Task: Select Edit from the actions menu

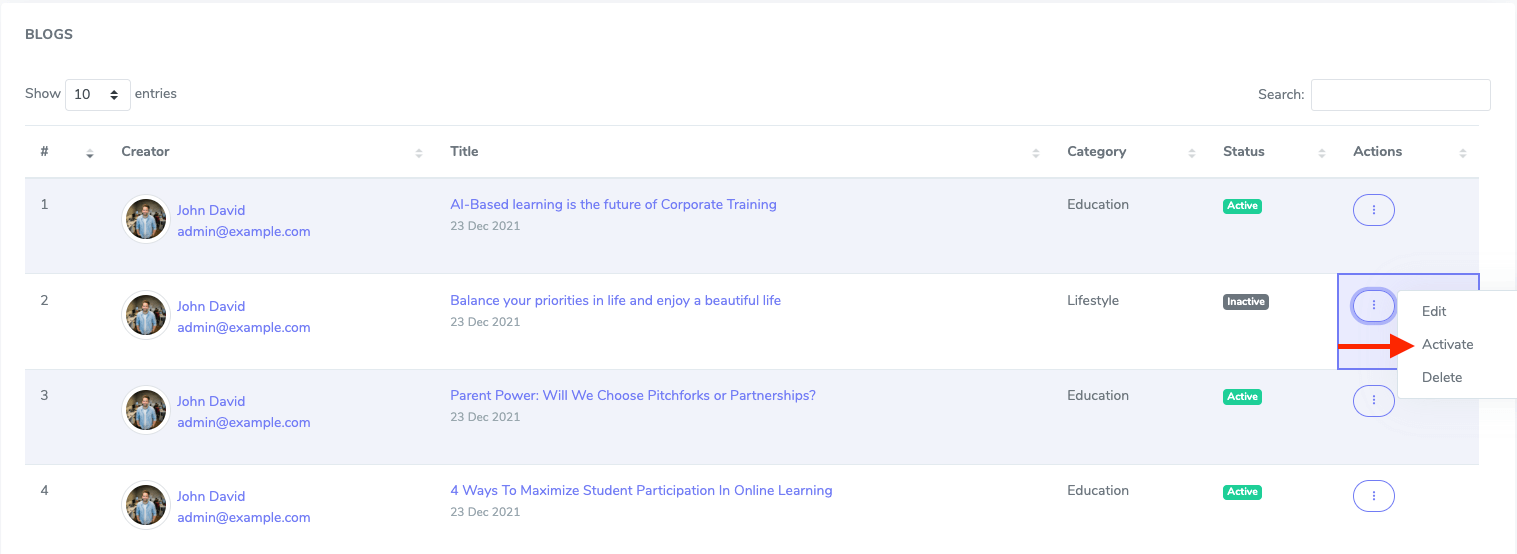Action: 1434,312
